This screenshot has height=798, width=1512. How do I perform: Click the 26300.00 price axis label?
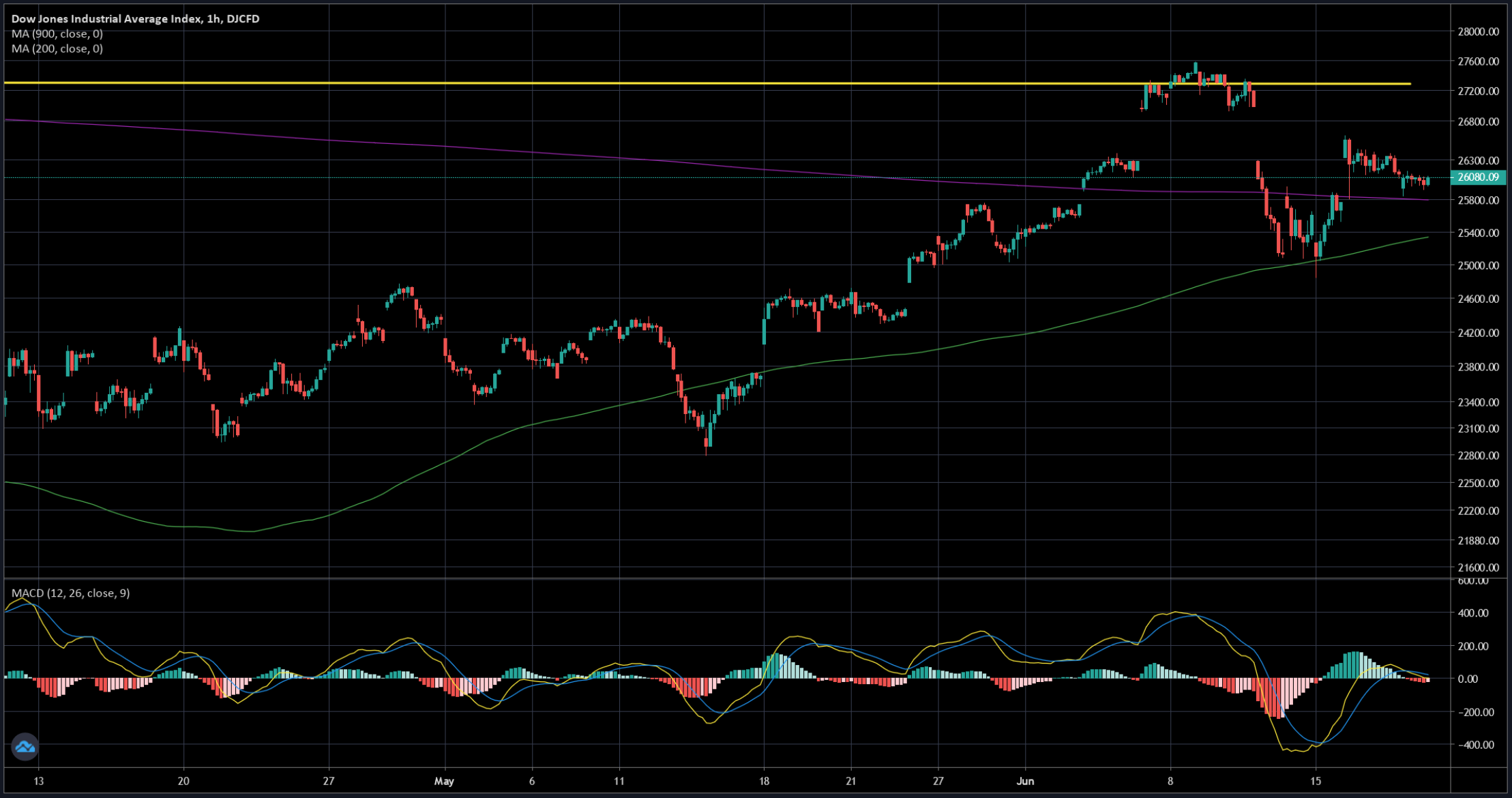coord(1478,161)
